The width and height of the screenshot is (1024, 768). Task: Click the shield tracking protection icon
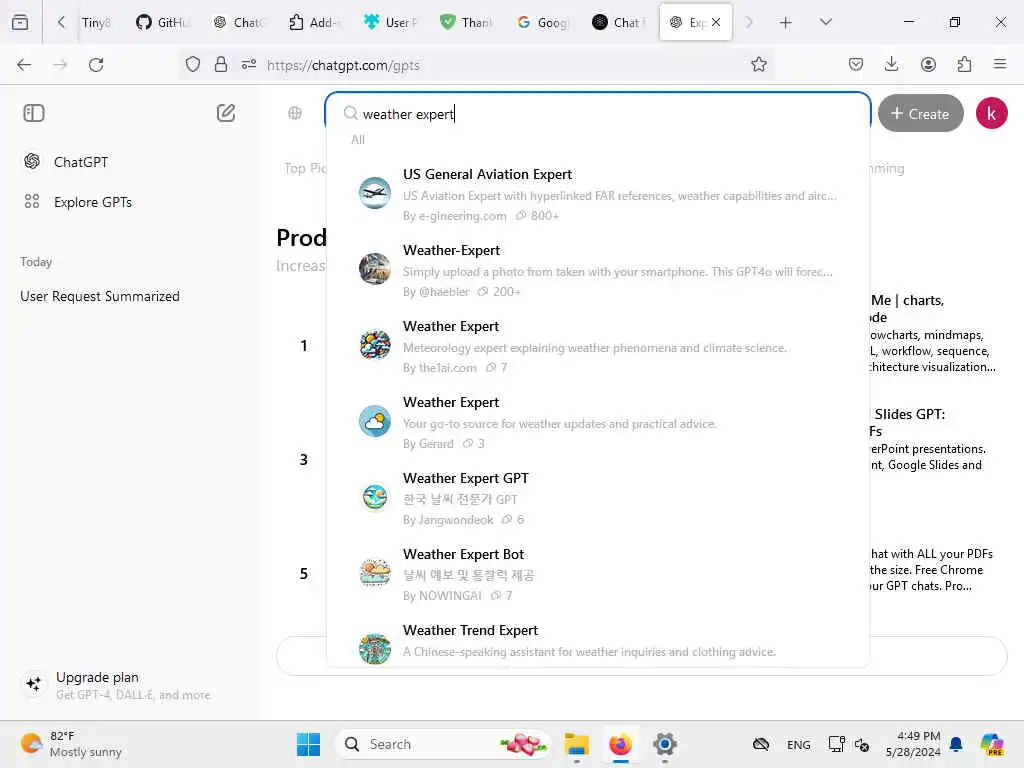click(x=193, y=64)
